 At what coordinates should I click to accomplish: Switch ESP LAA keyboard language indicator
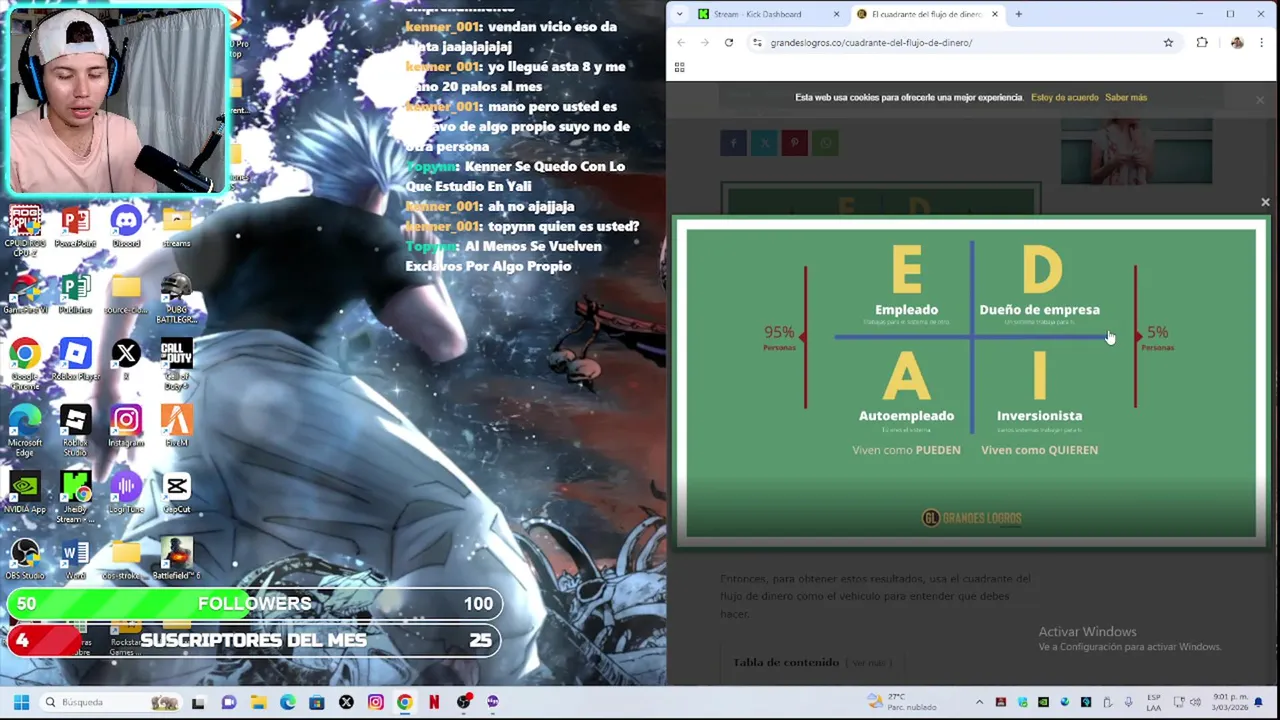click(1154, 702)
